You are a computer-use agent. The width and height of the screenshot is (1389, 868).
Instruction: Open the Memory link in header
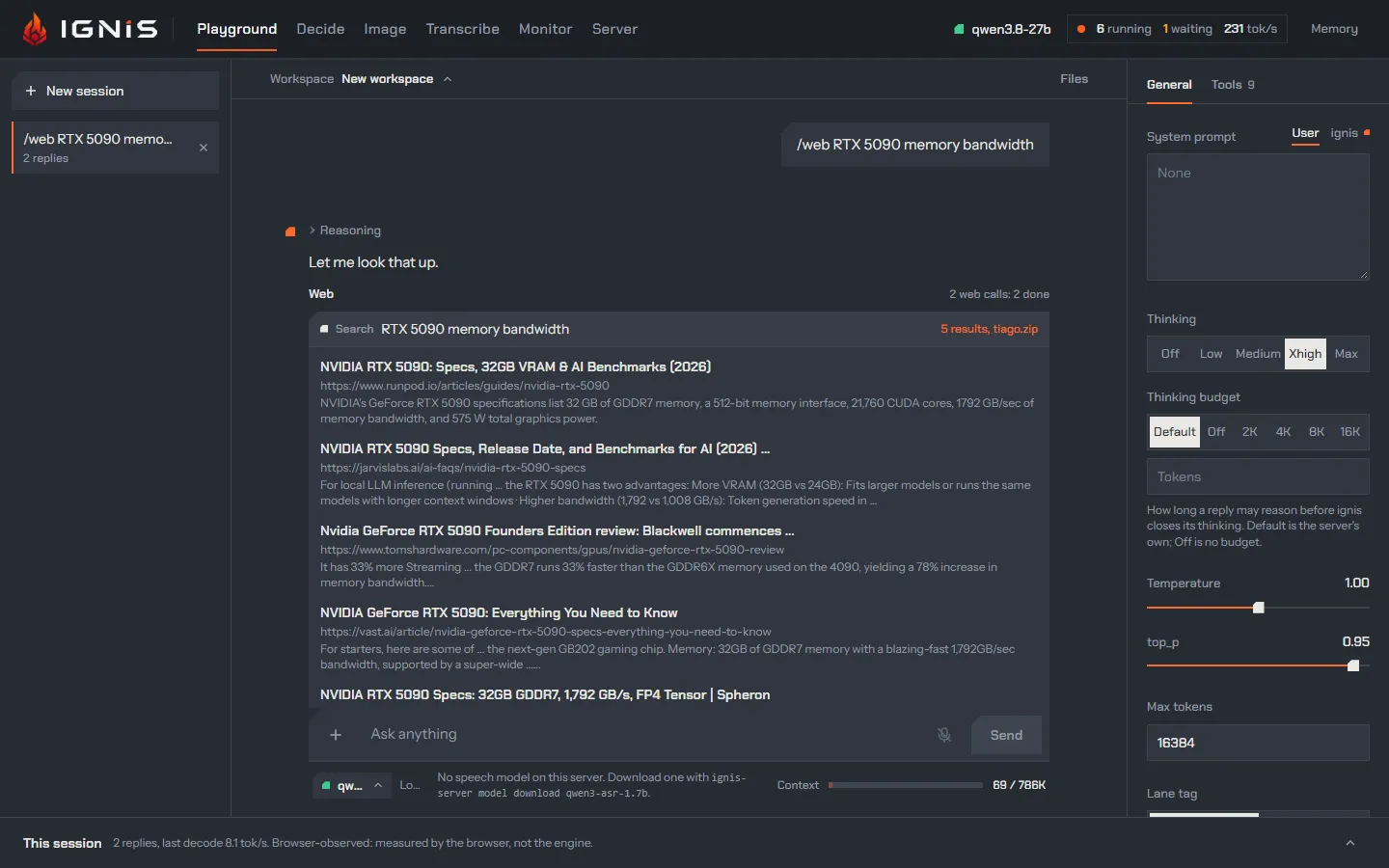pos(1334,29)
